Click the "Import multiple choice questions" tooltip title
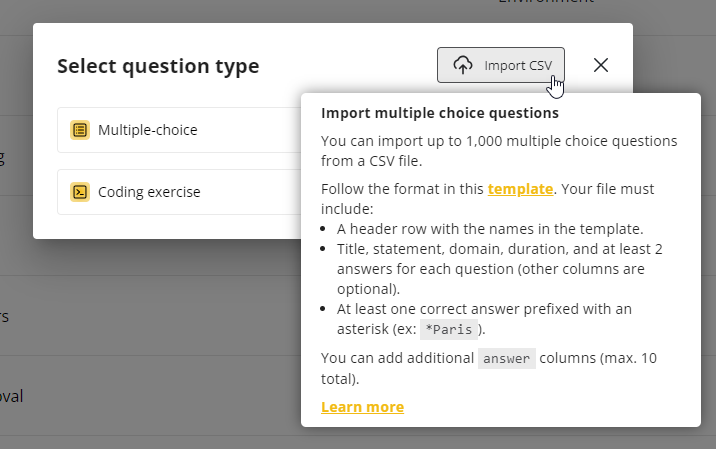This screenshot has height=449, width=716. (439, 113)
